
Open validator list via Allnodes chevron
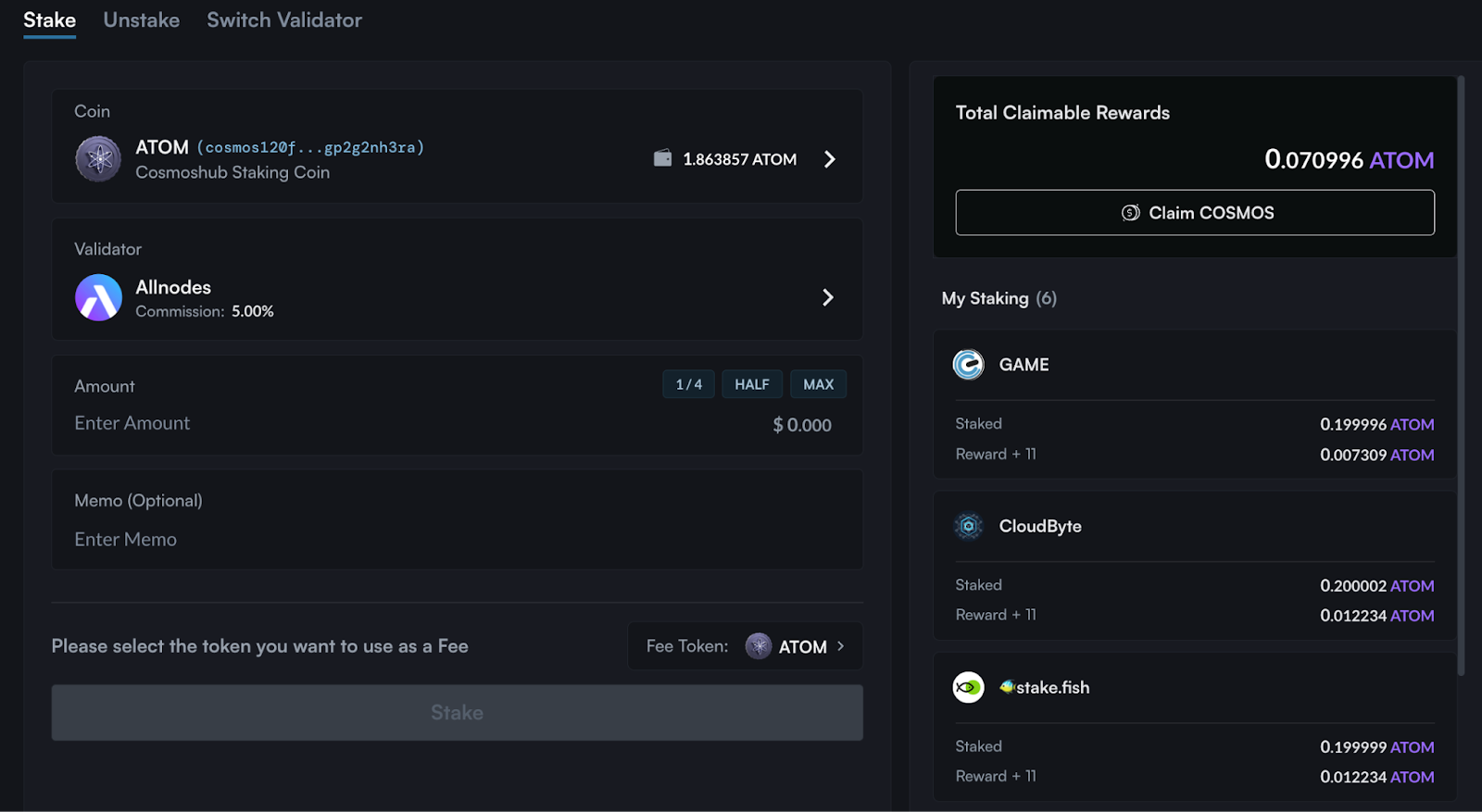click(828, 297)
